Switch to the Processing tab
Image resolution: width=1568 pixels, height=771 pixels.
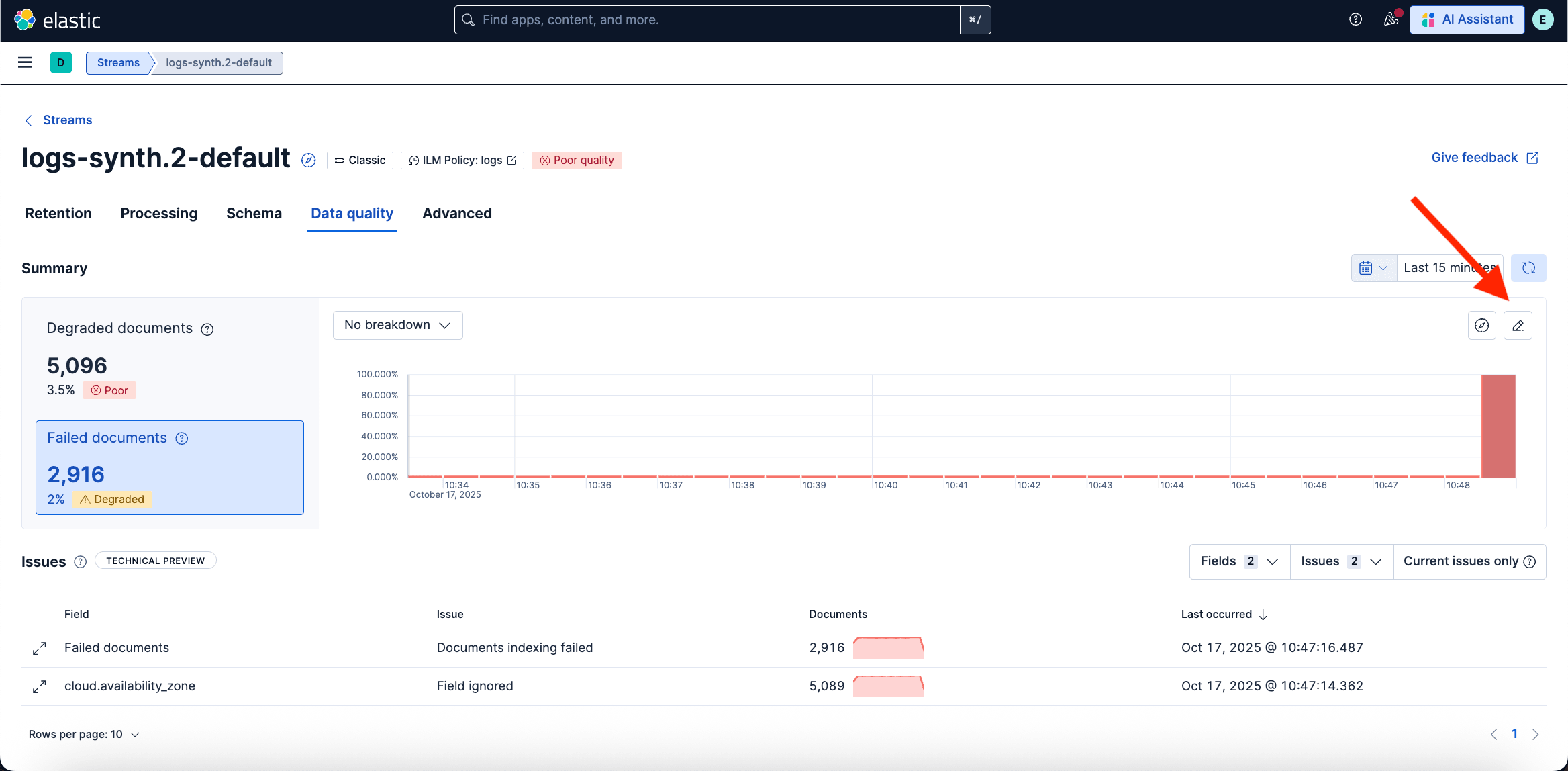point(159,214)
